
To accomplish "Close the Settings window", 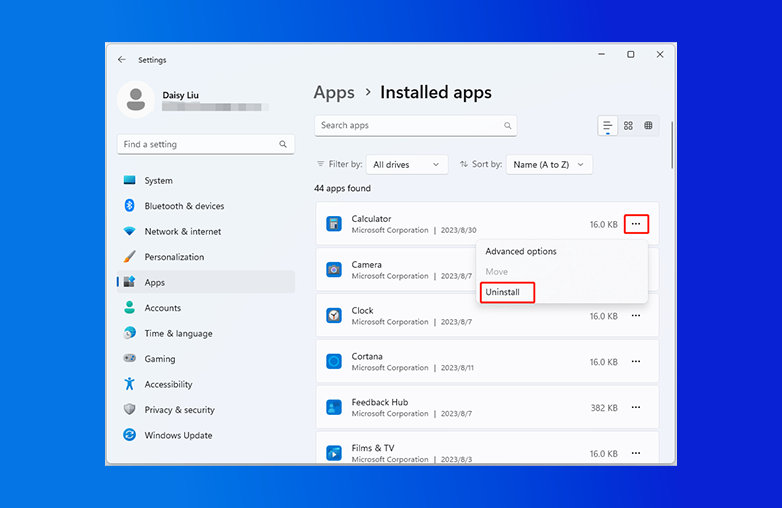I will coord(660,54).
